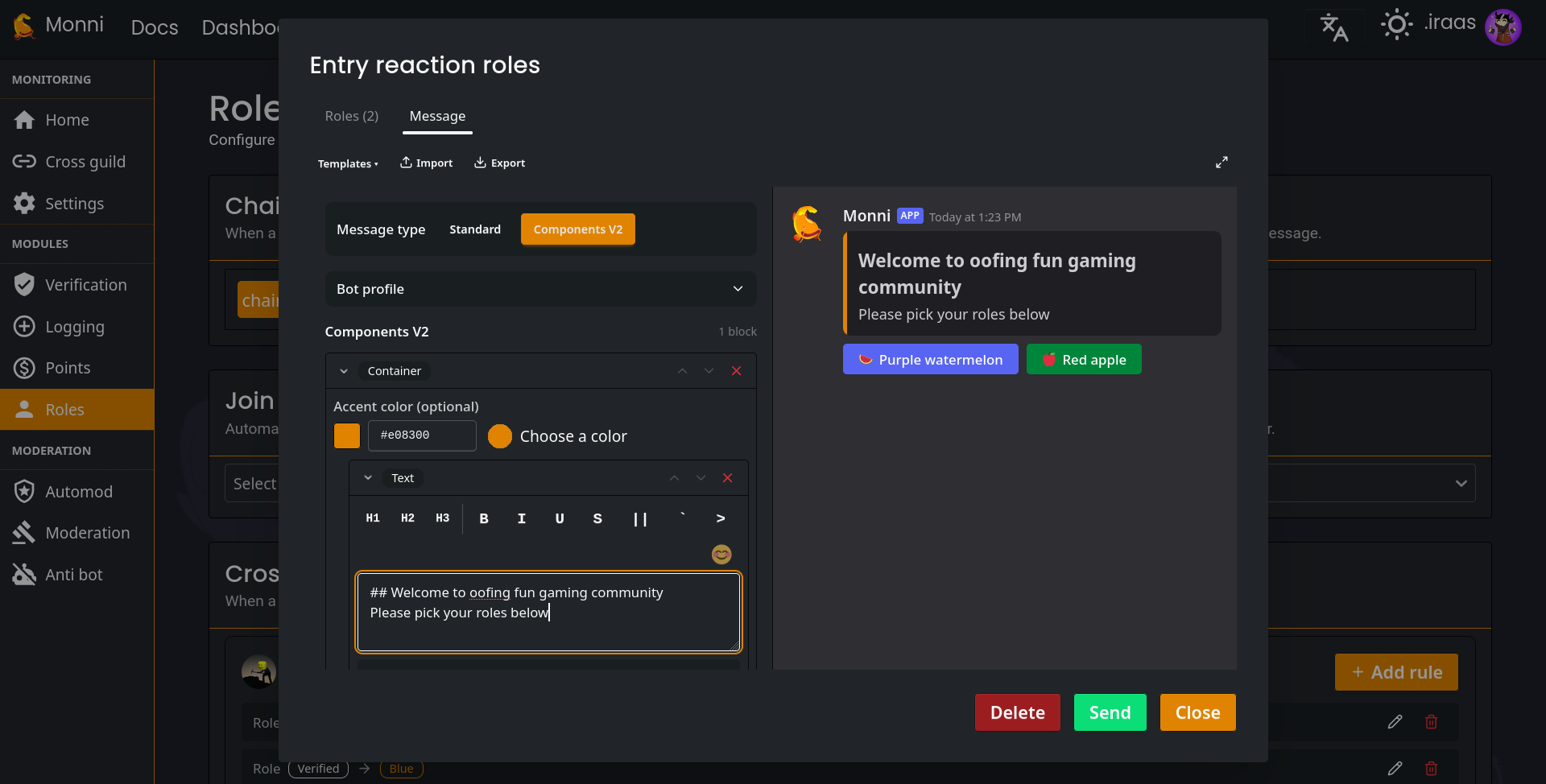Click the red Delete button
Screen dimensions: 1546x784
[x=1017, y=712]
